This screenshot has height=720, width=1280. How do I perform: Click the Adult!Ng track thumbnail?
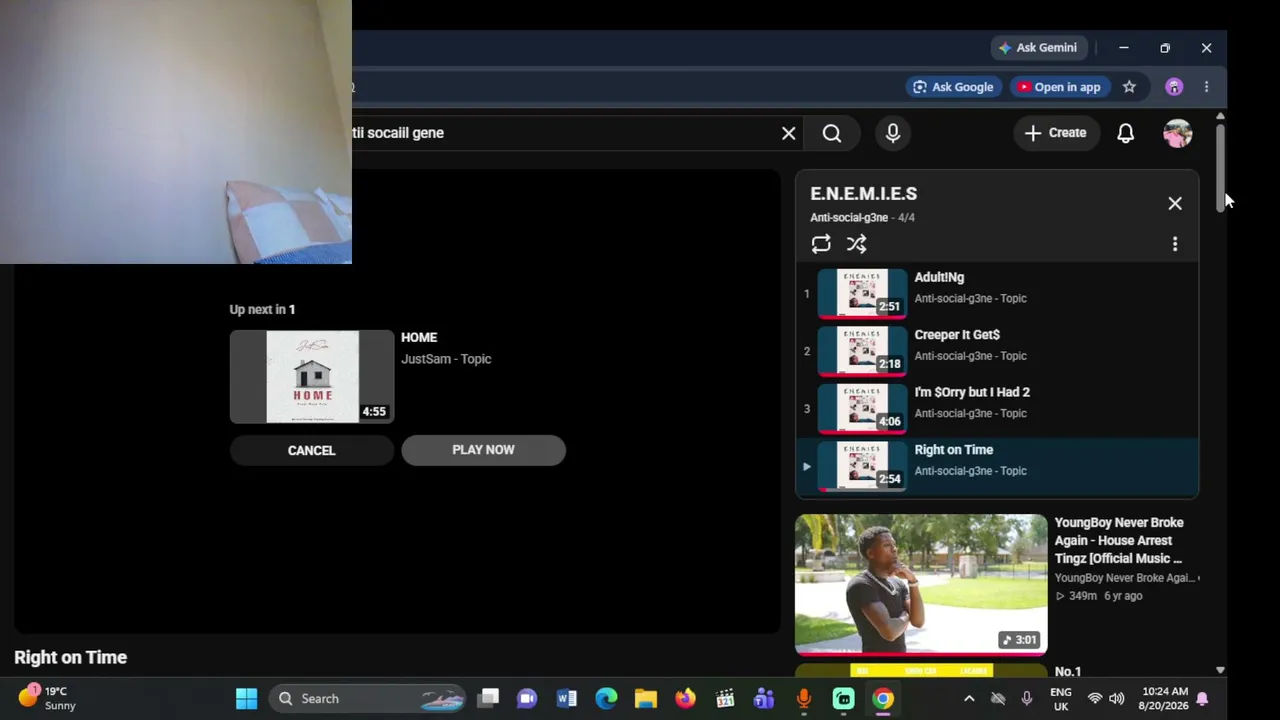tap(862, 294)
